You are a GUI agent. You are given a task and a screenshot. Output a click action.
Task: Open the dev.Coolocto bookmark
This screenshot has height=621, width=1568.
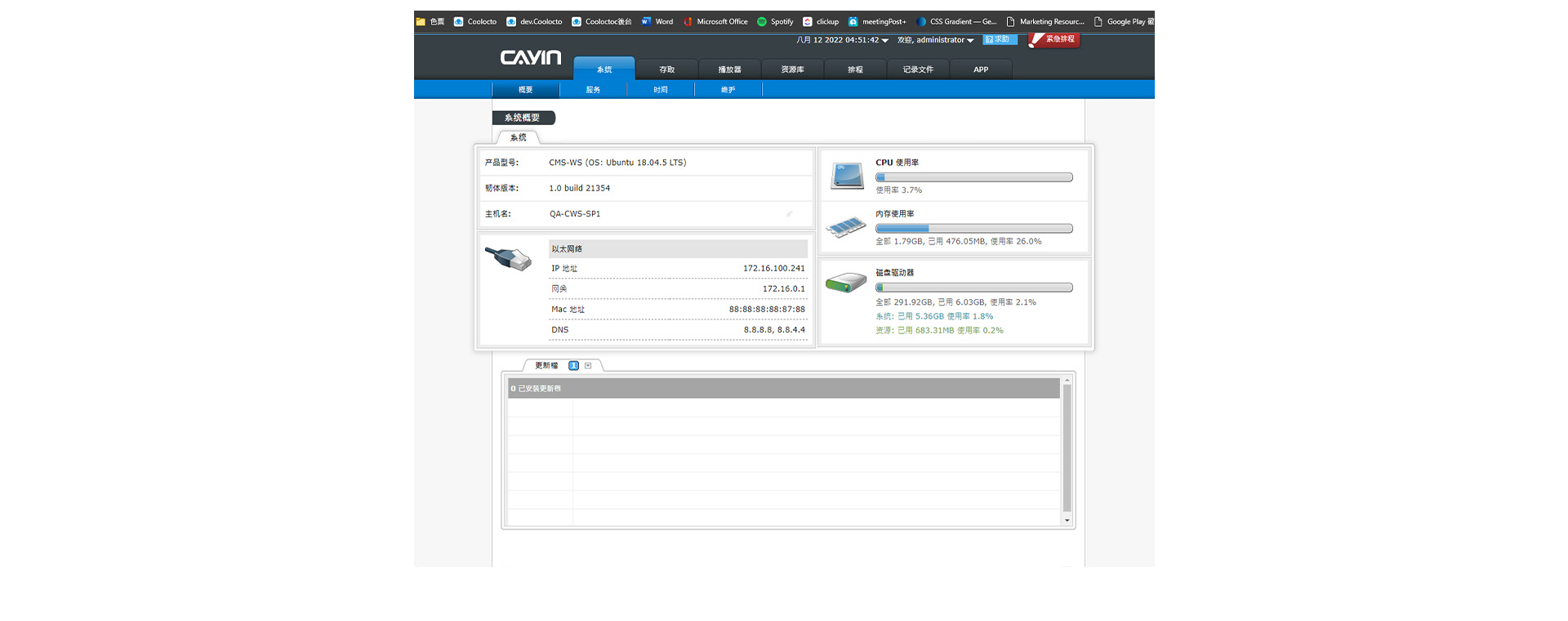(x=534, y=21)
